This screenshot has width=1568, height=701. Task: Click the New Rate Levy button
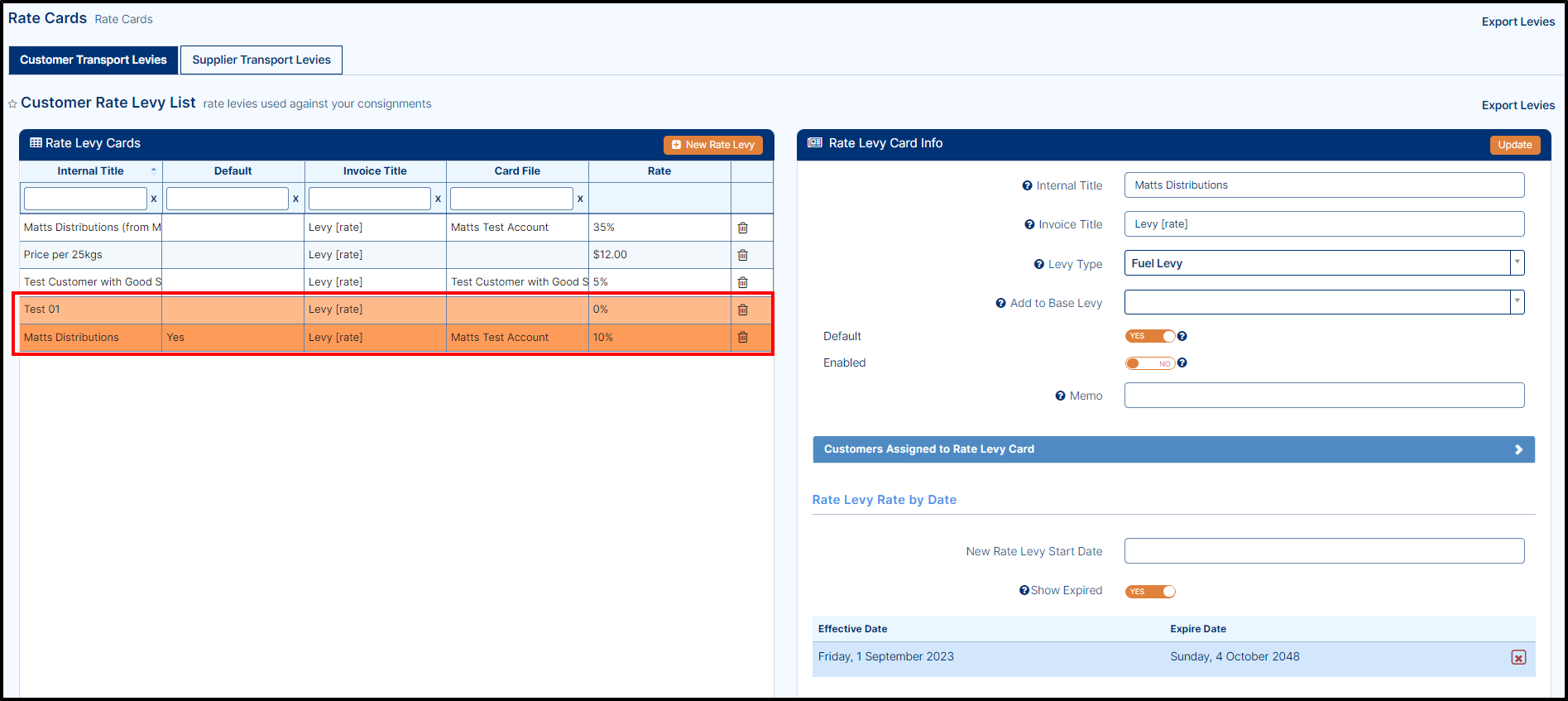pyautogui.click(x=712, y=145)
